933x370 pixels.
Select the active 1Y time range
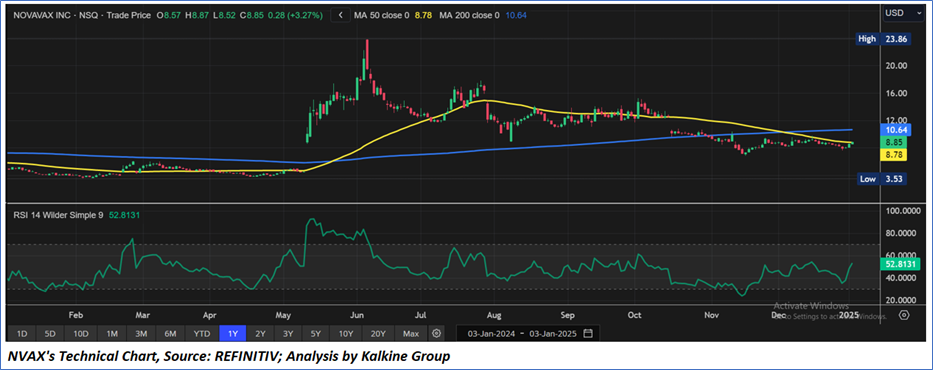point(233,333)
